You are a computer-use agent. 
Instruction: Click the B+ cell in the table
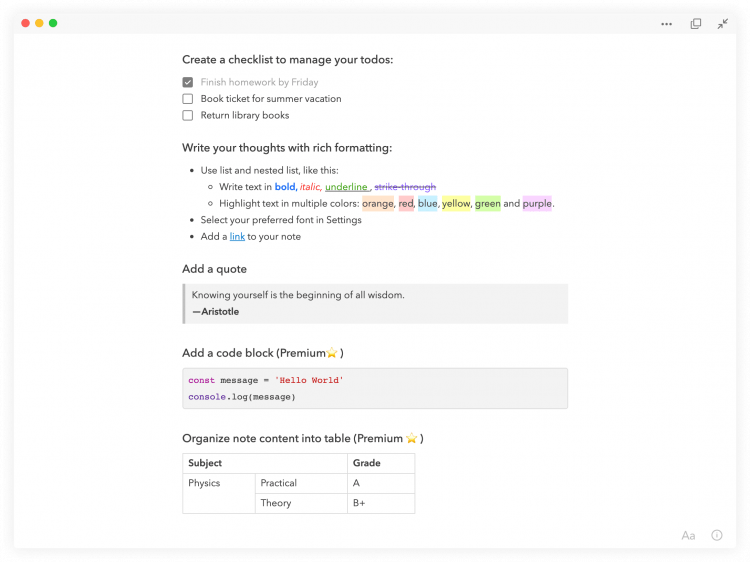[381, 503]
